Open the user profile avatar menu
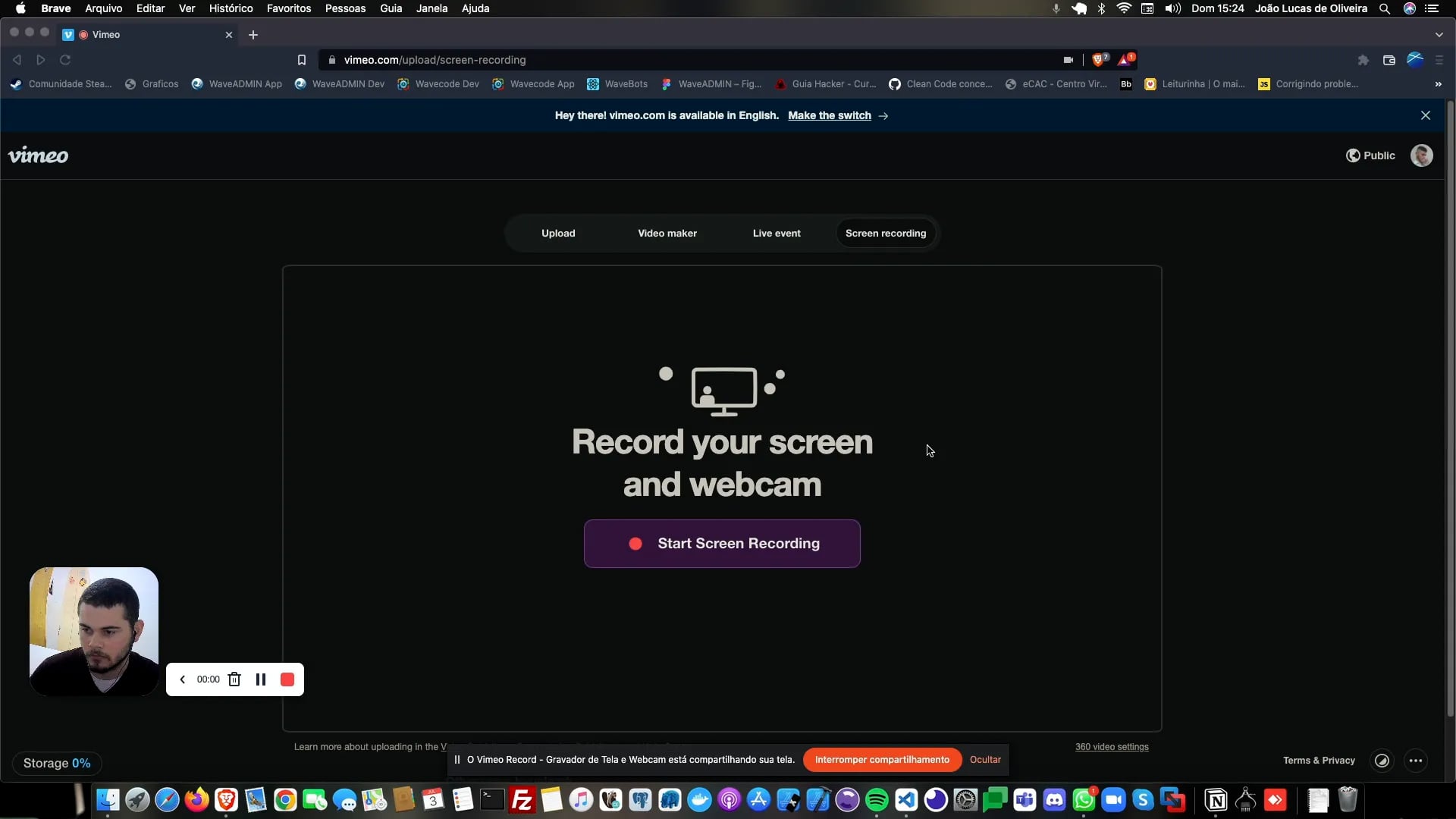1456x819 pixels. pos(1422,155)
